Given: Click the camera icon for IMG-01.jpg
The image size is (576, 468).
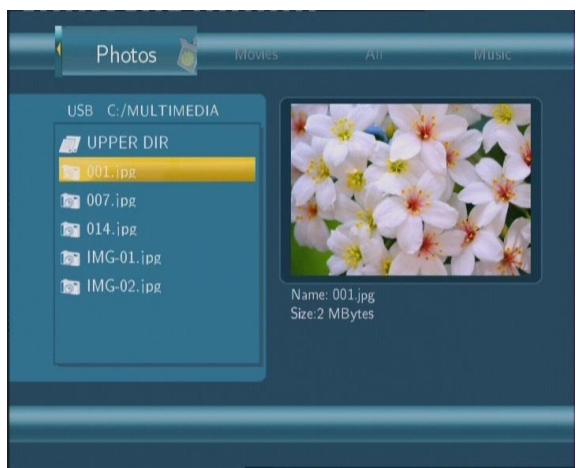Looking at the screenshot, I should pyautogui.click(x=70, y=259).
